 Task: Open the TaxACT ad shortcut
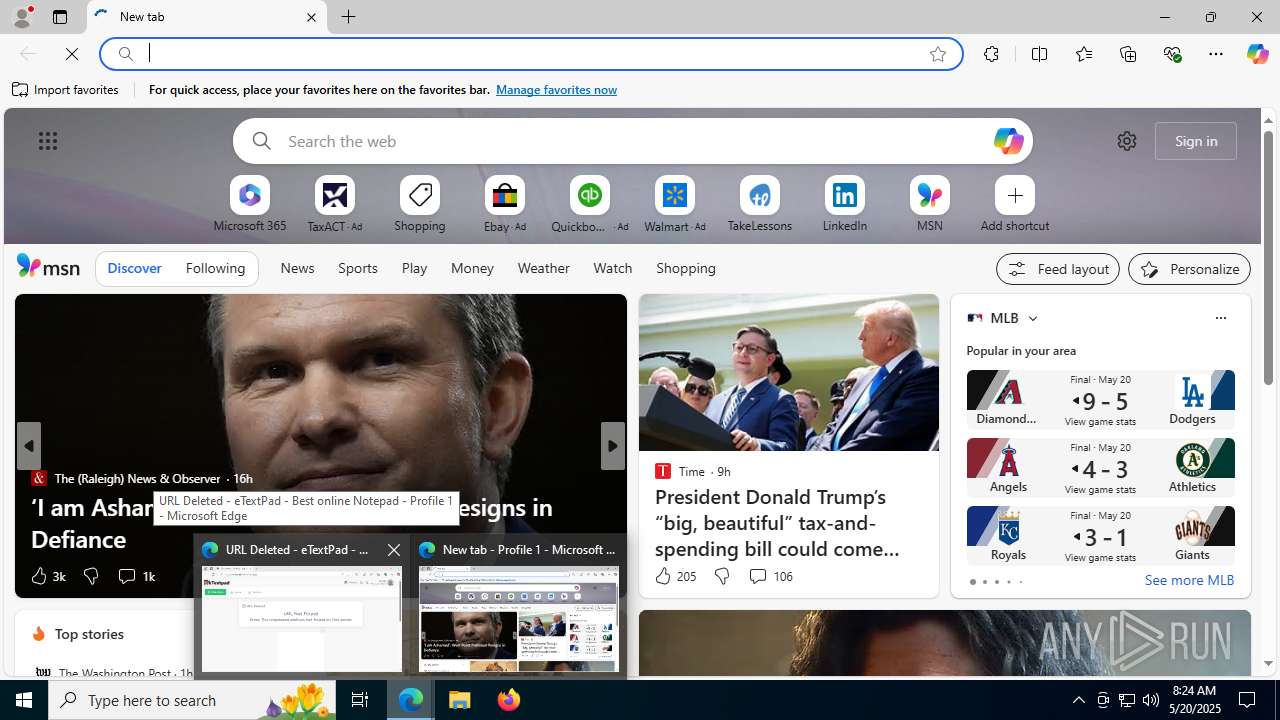click(334, 205)
